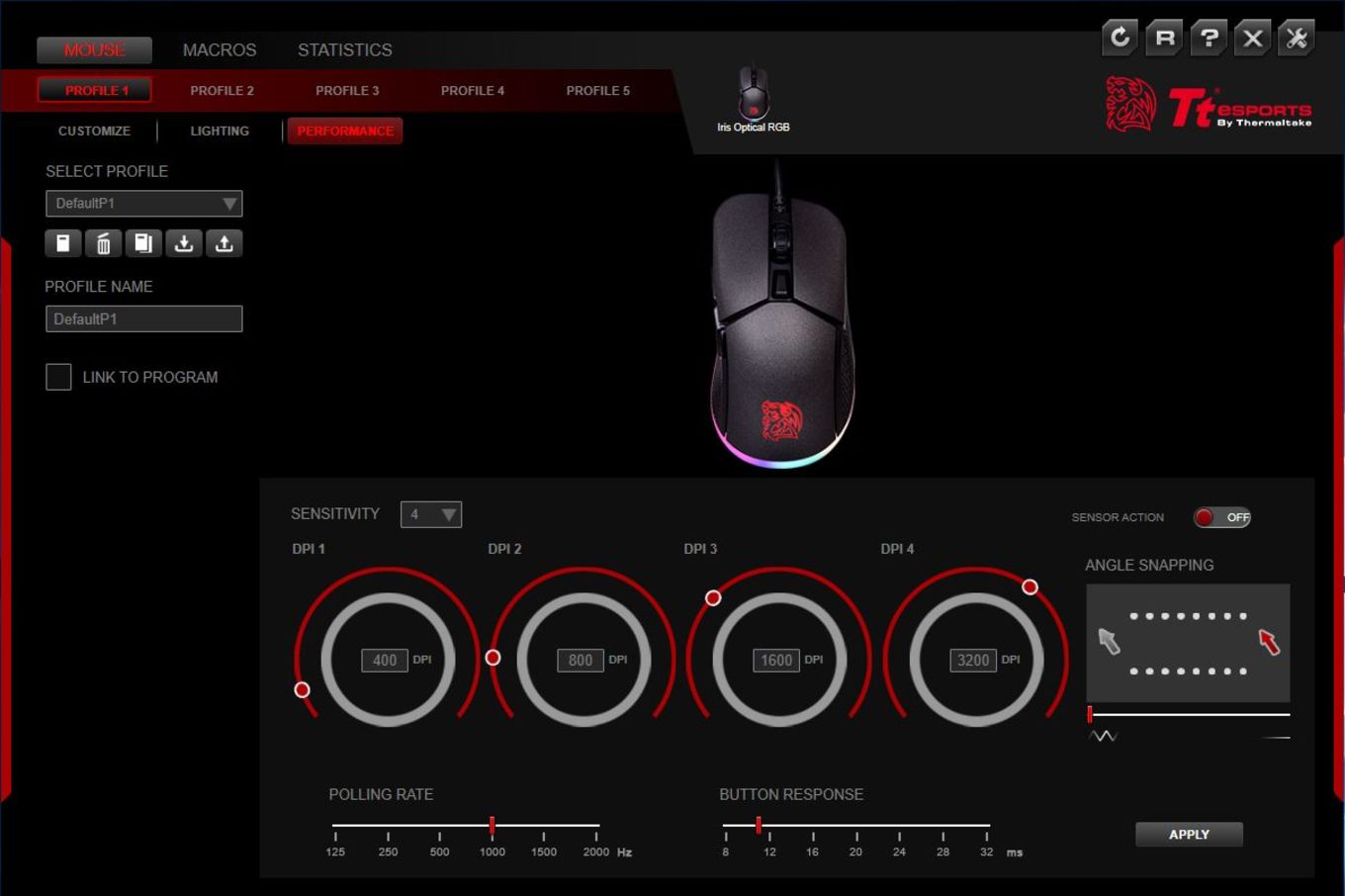The height and width of the screenshot is (896, 1345).
Task: Check the Link To Program checkbox
Action: coord(58,377)
